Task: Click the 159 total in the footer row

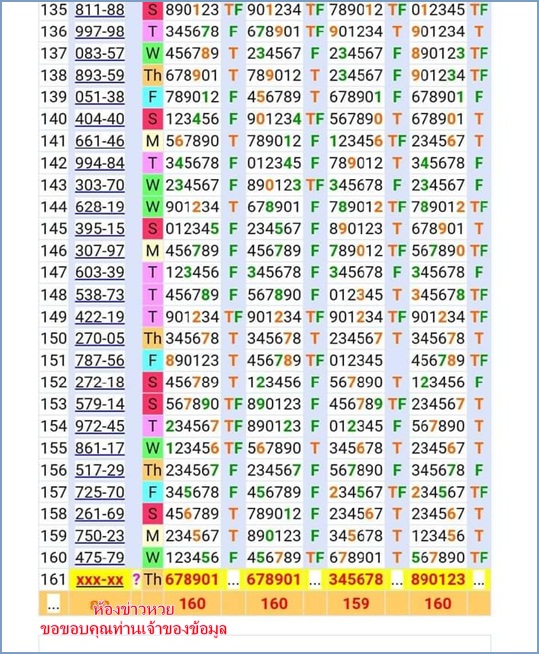Action: pos(356,604)
